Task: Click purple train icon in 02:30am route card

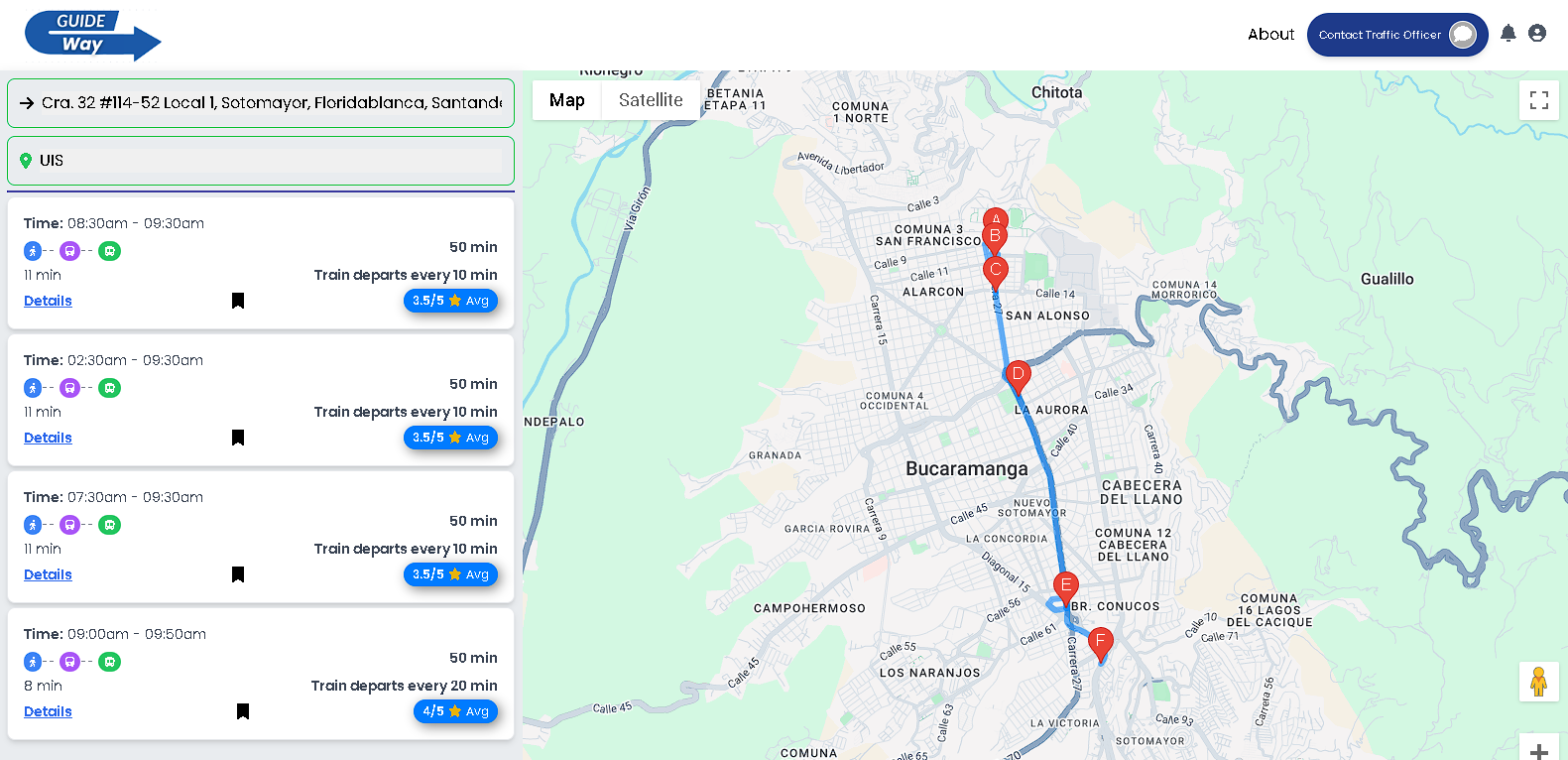Action: tap(69, 388)
